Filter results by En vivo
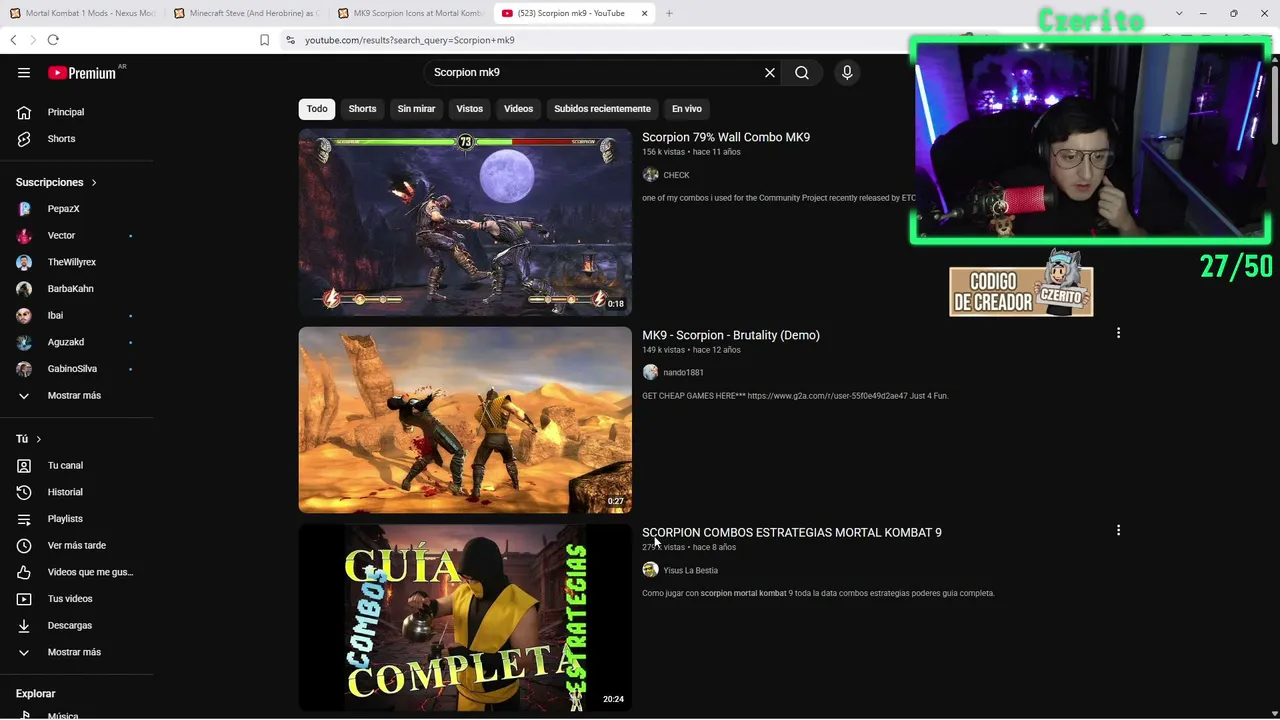Image resolution: width=1280 pixels, height=720 pixels. (687, 109)
